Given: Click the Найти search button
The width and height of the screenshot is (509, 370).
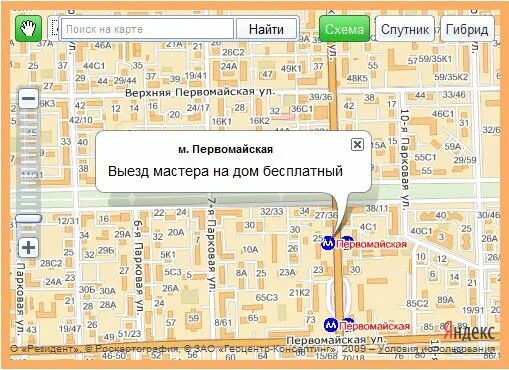Looking at the screenshot, I should pos(266,29).
